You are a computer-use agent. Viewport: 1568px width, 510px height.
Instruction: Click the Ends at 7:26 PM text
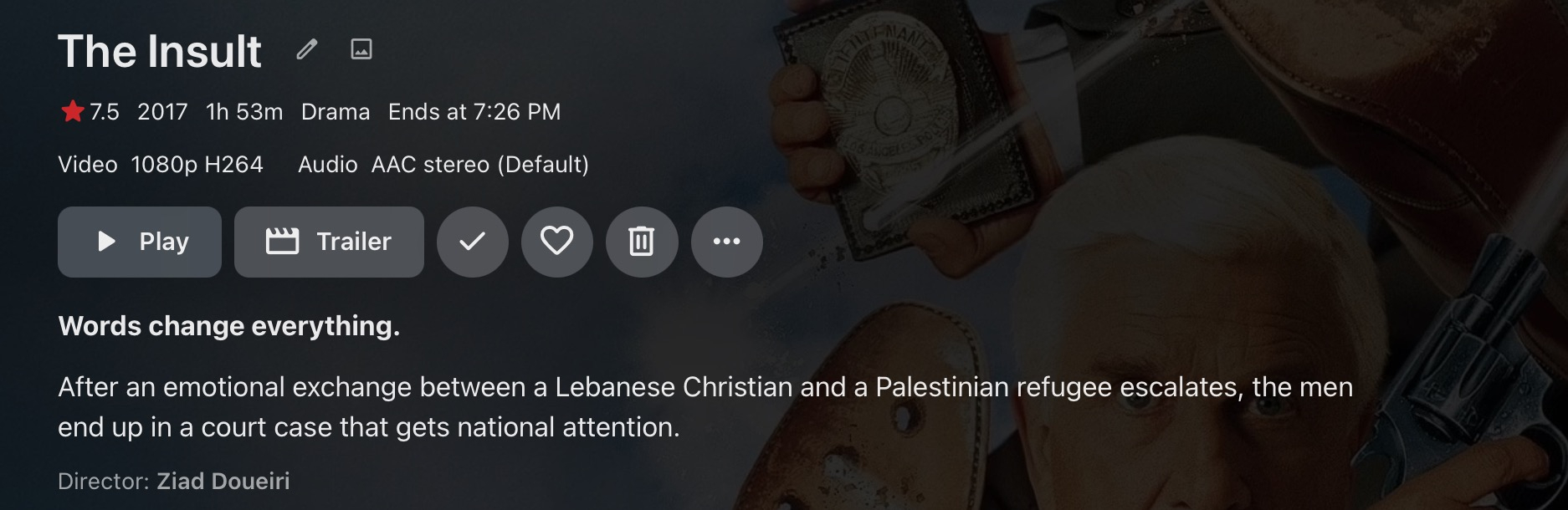point(474,112)
